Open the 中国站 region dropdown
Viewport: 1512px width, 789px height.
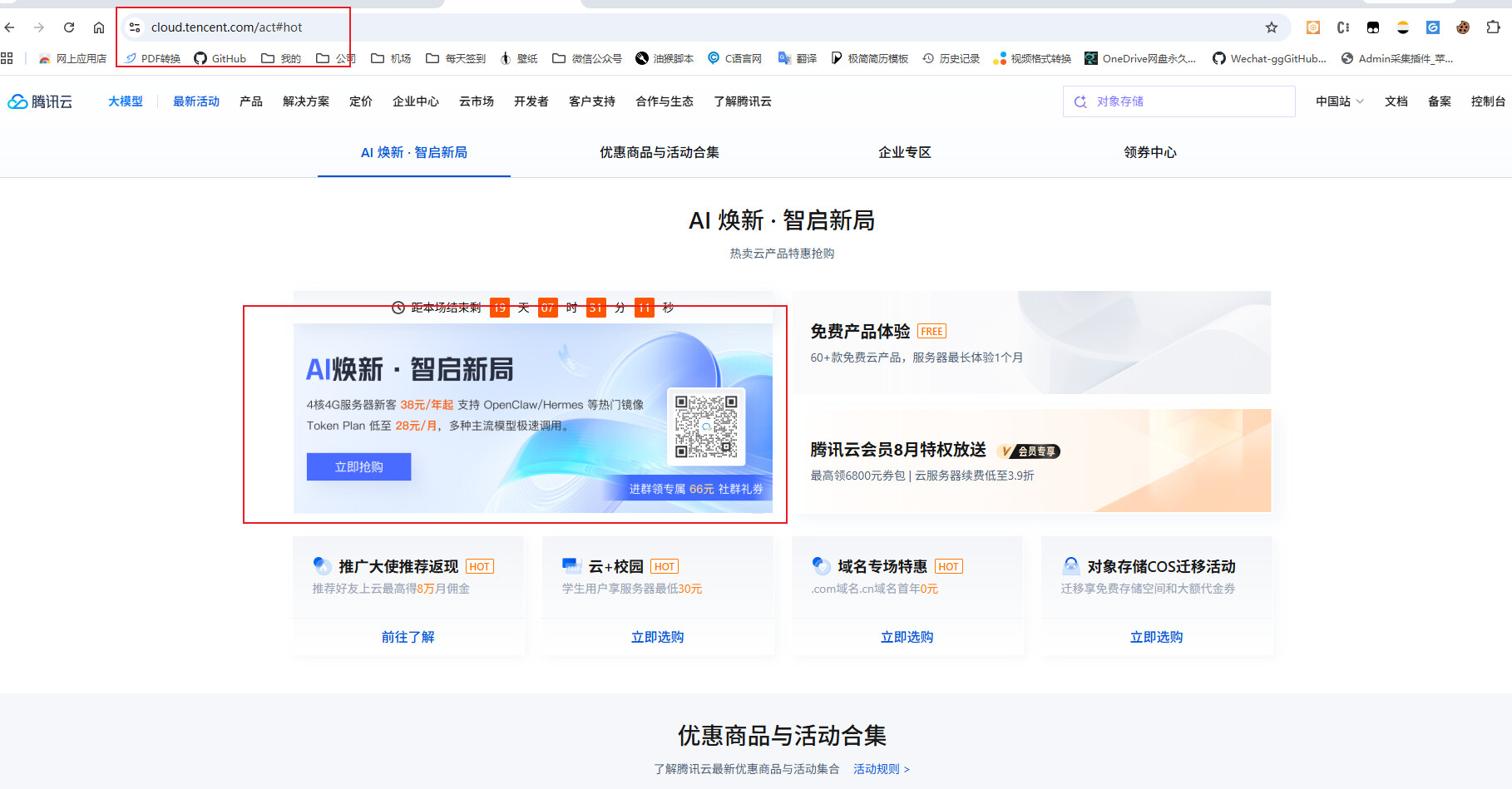1340,101
